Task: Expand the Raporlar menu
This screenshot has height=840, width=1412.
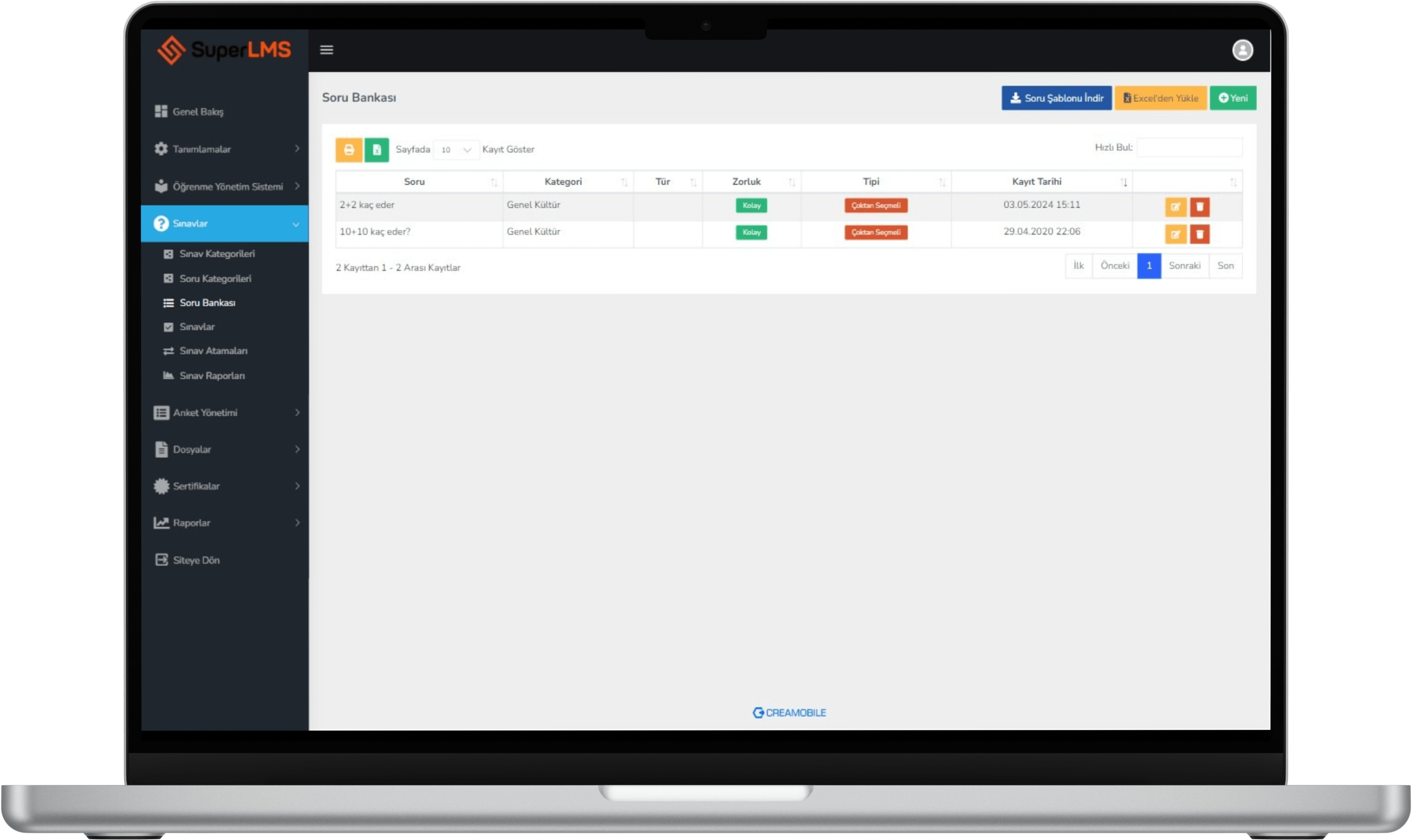Action: (224, 523)
